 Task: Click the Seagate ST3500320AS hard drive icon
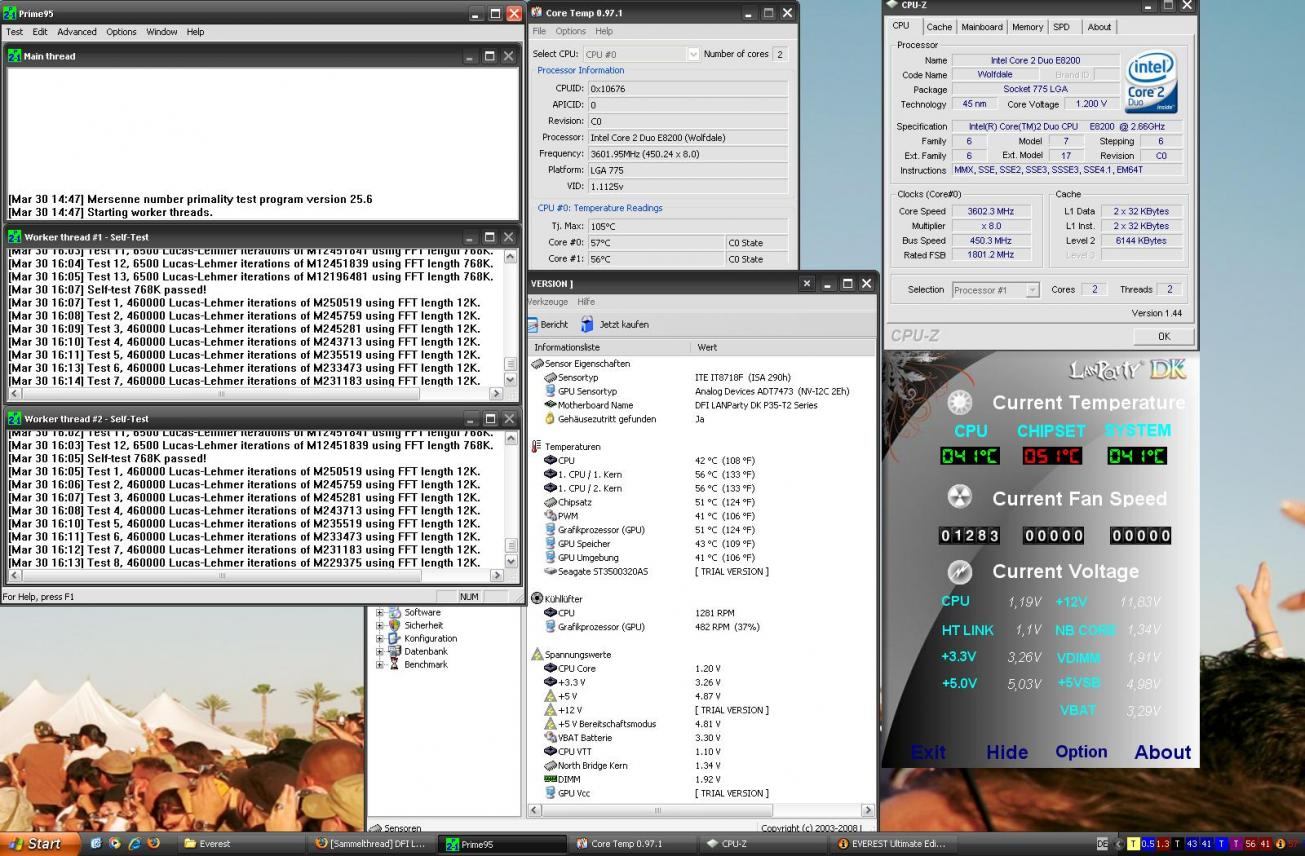550,571
